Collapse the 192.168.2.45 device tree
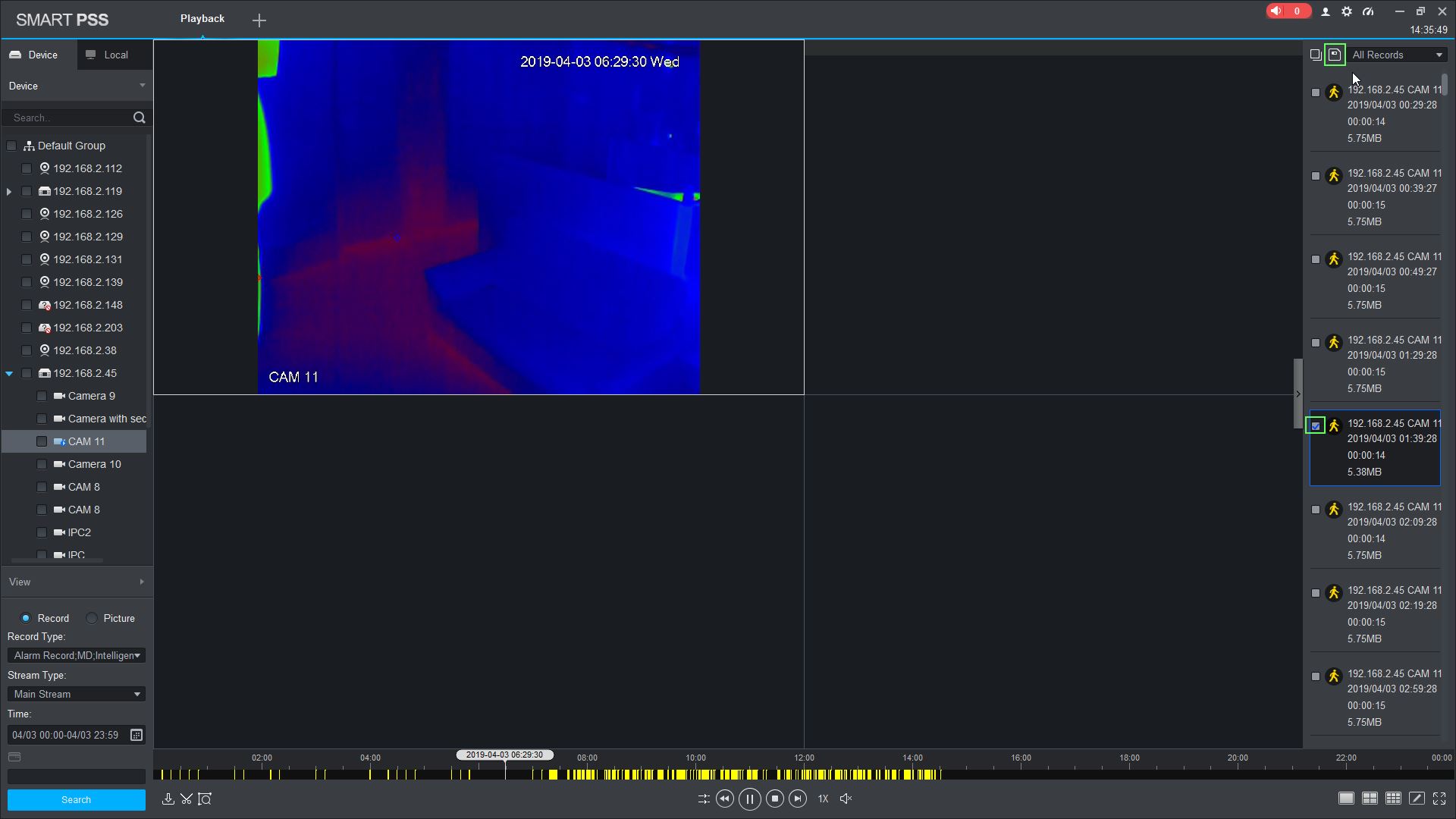 9,373
